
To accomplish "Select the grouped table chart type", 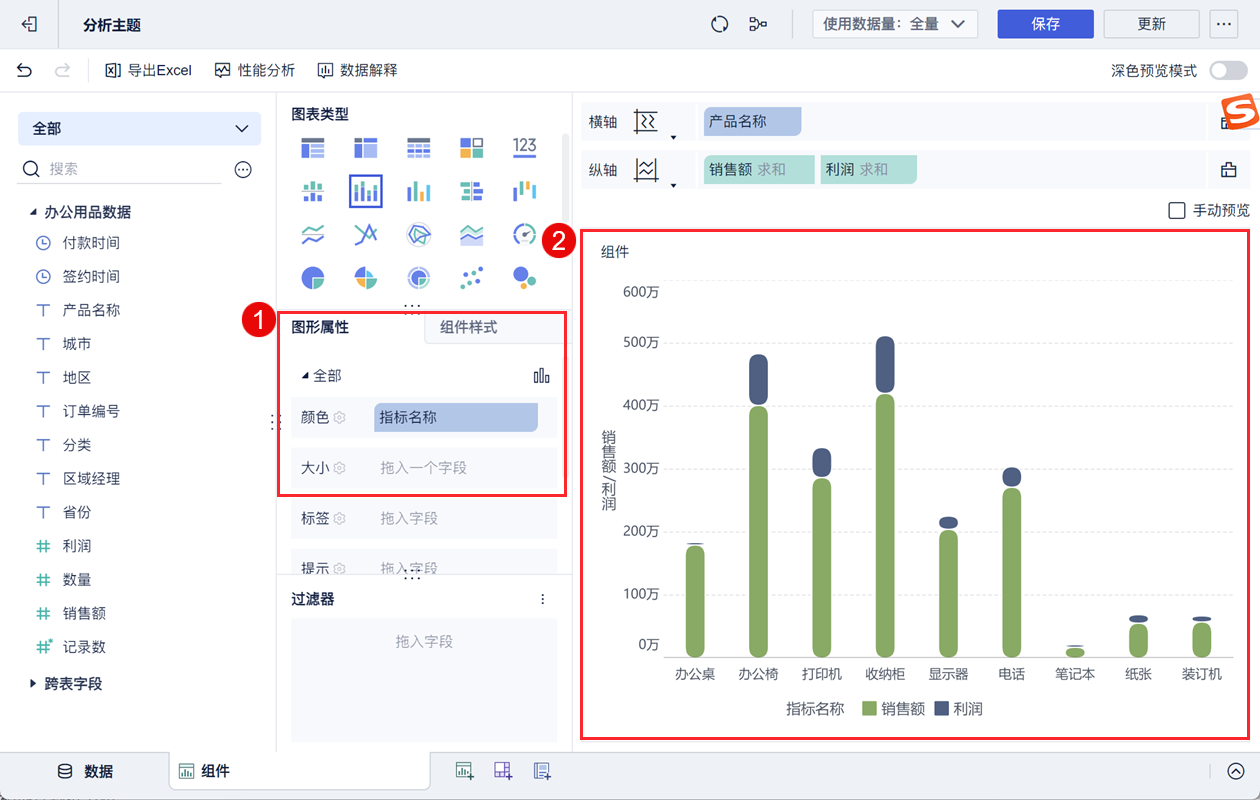I will tap(313, 148).
